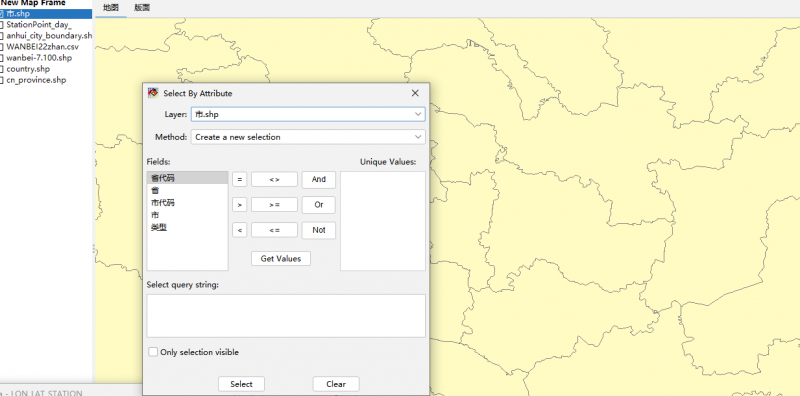Screen dimensions: 800x396
Task: Click the not-equal <> operator button
Action: tap(274, 180)
